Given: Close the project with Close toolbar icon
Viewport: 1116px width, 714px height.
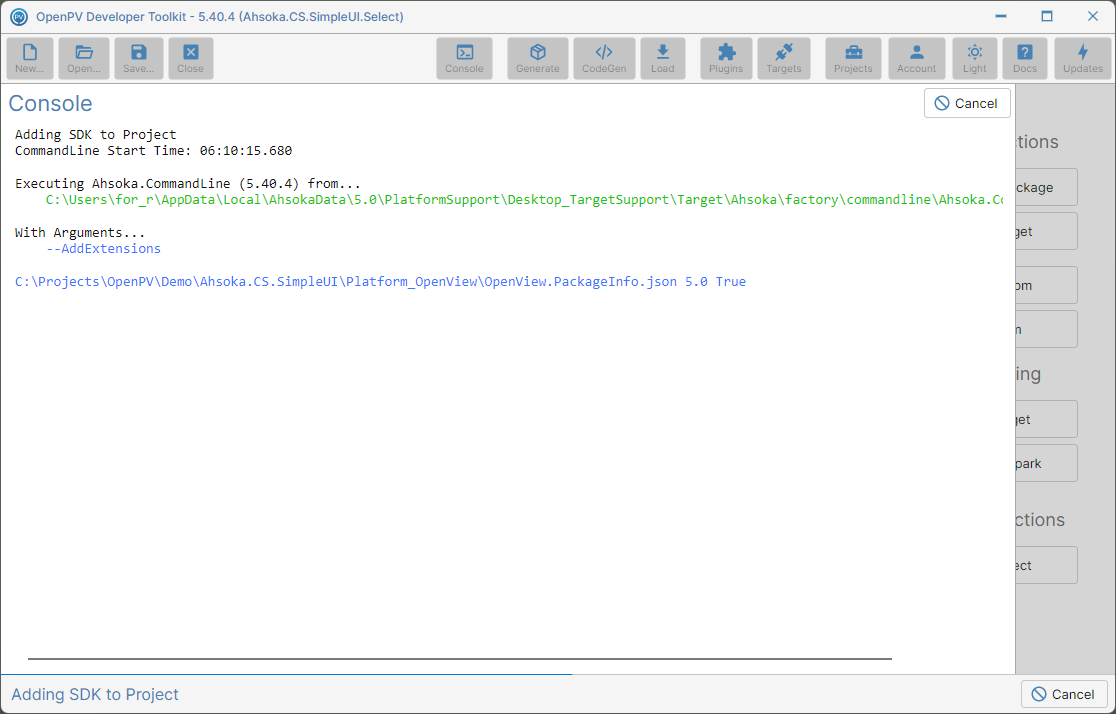Looking at the screenshot, I should pyautogui.click(x=191, y=58).
